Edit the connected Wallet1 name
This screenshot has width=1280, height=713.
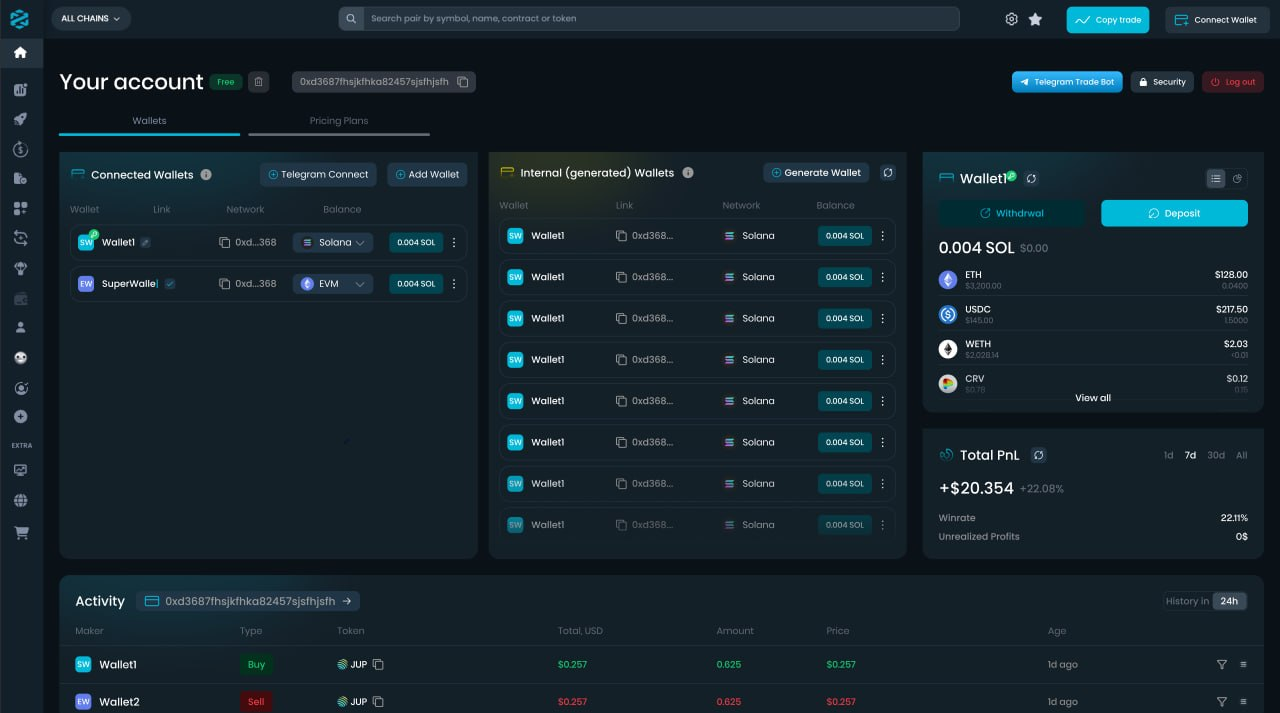pos(145,242)
